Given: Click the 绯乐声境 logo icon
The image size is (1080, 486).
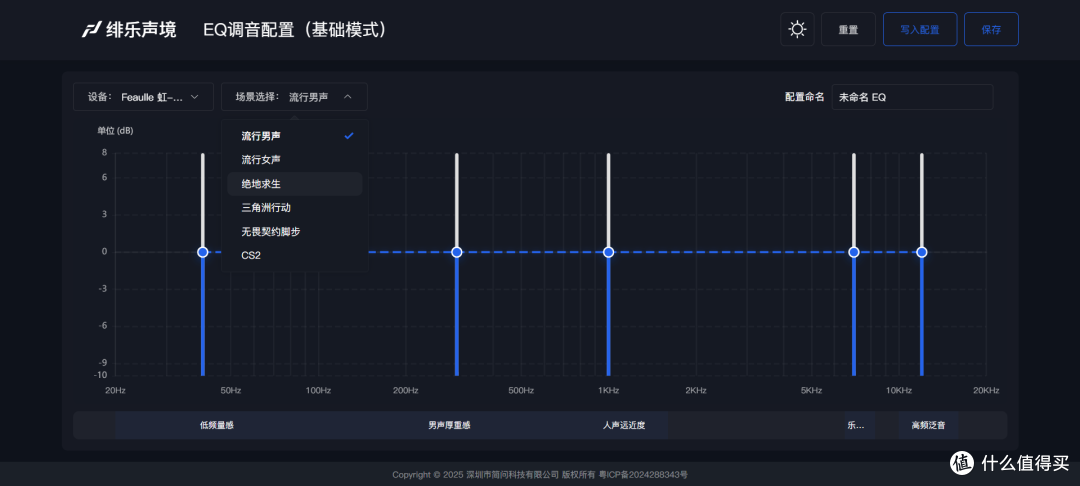Looking at the screenshot, I should click(x=92, y=30).
